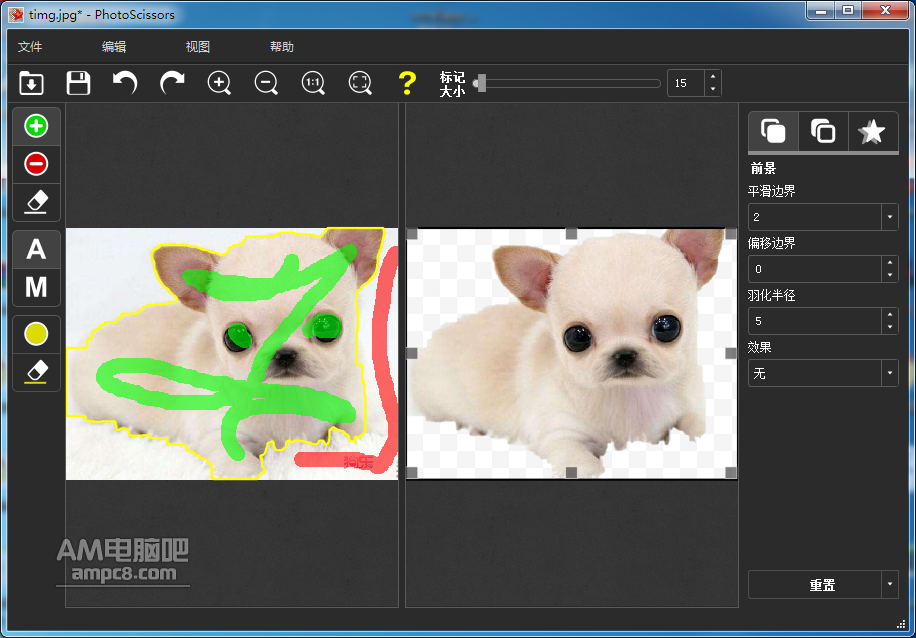The width and height of the screenshot is (916, 638).
Task: Click the window resize grip in corner
Action: coord(900,625)
